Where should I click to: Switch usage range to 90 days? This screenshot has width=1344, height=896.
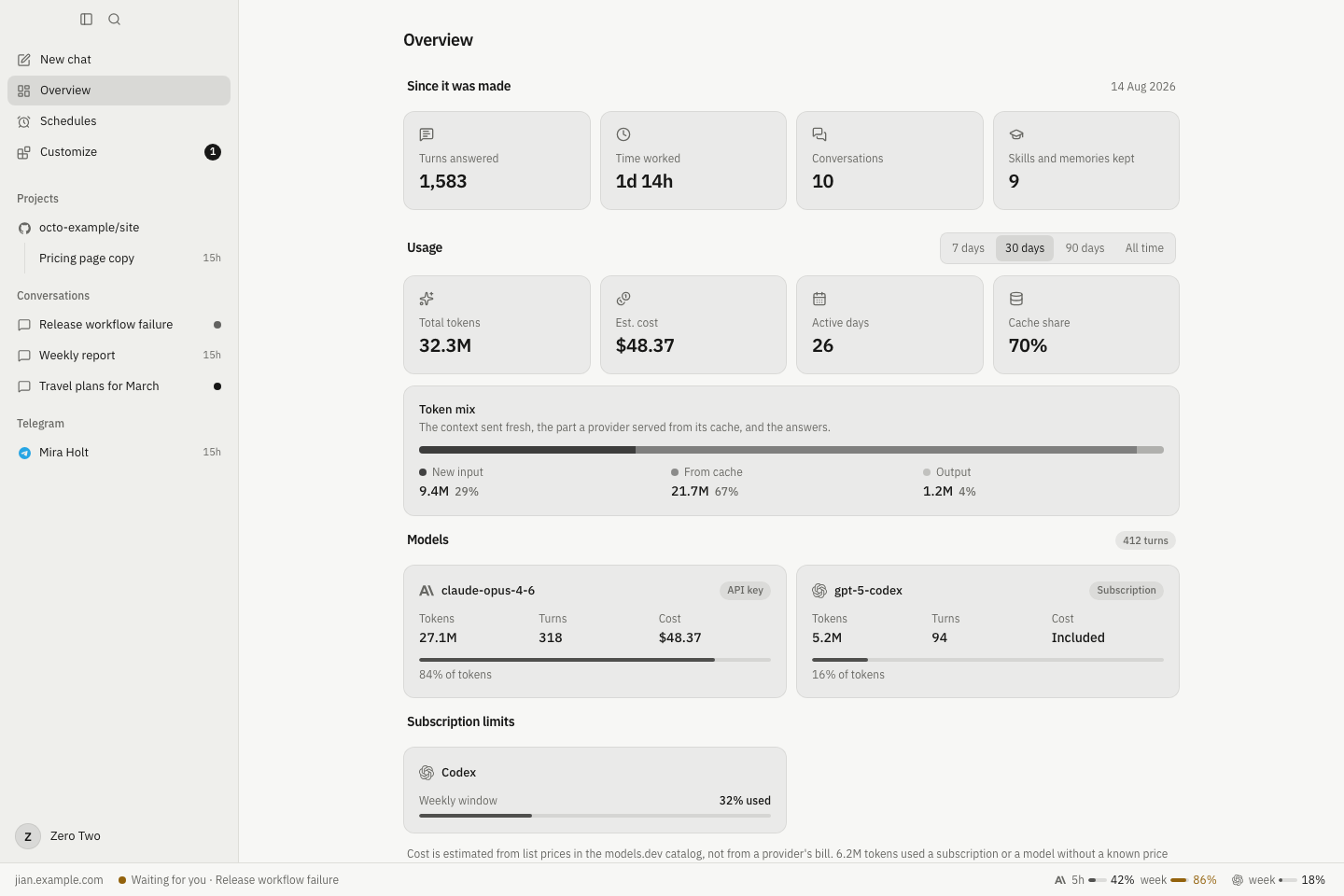(1085, 248)
